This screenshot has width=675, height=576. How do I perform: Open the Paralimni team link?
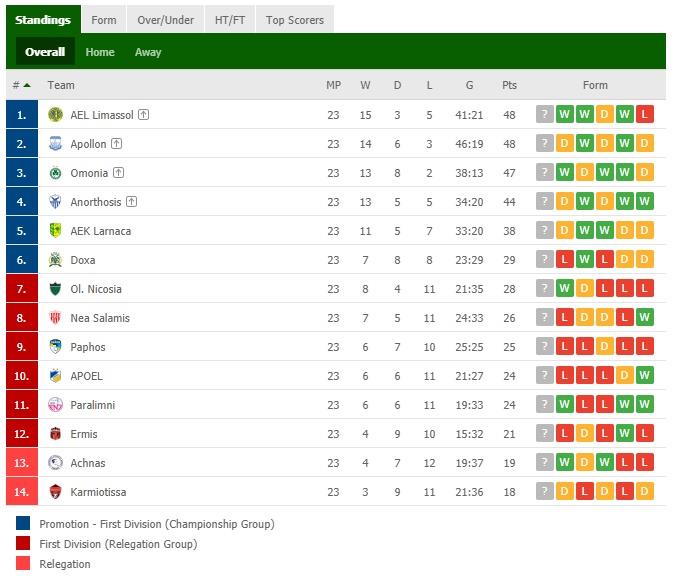tap(93, 405)
